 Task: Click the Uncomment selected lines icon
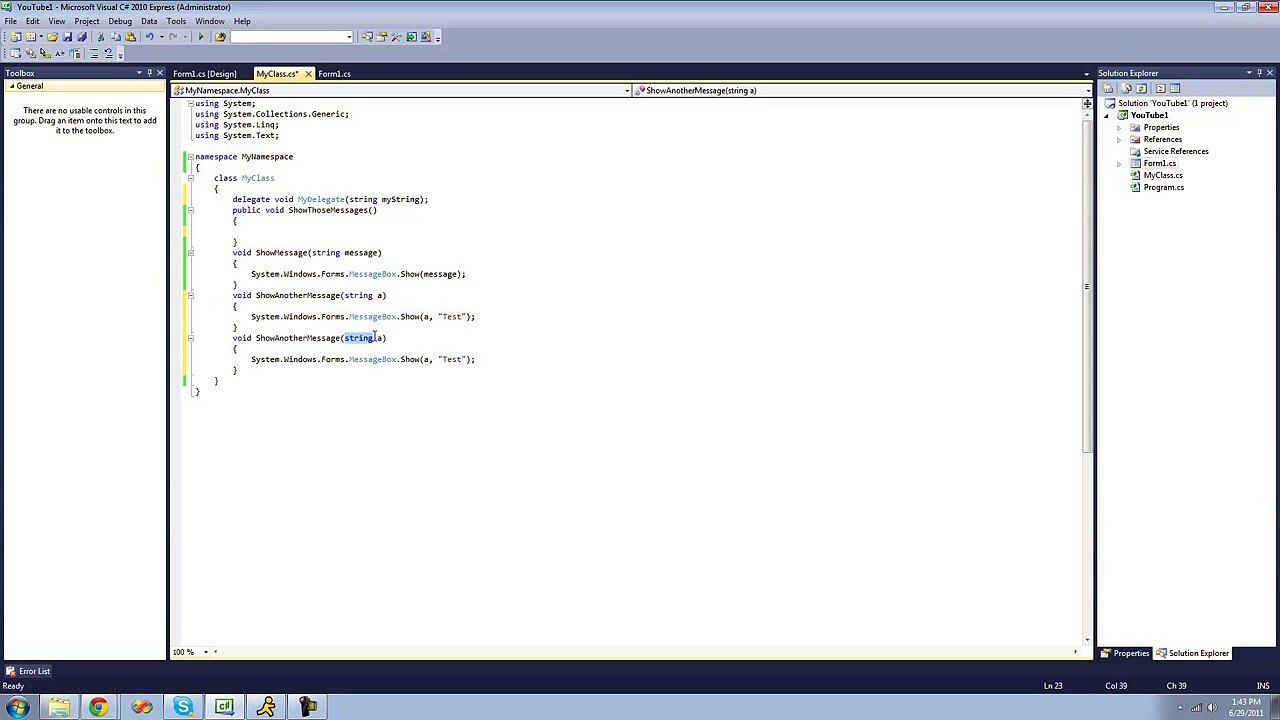tap(109, 53)
